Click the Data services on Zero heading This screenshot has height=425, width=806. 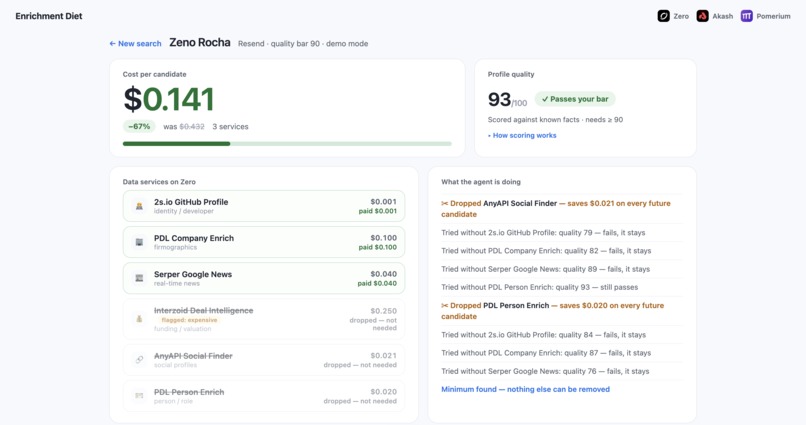tap(159, 182)
